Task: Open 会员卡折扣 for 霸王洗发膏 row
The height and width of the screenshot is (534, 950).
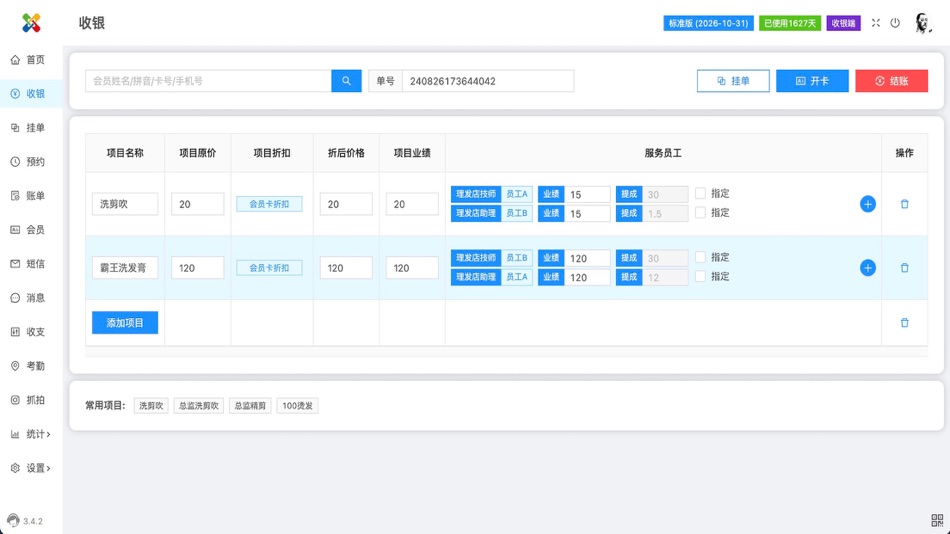Action: click(269, 268)
